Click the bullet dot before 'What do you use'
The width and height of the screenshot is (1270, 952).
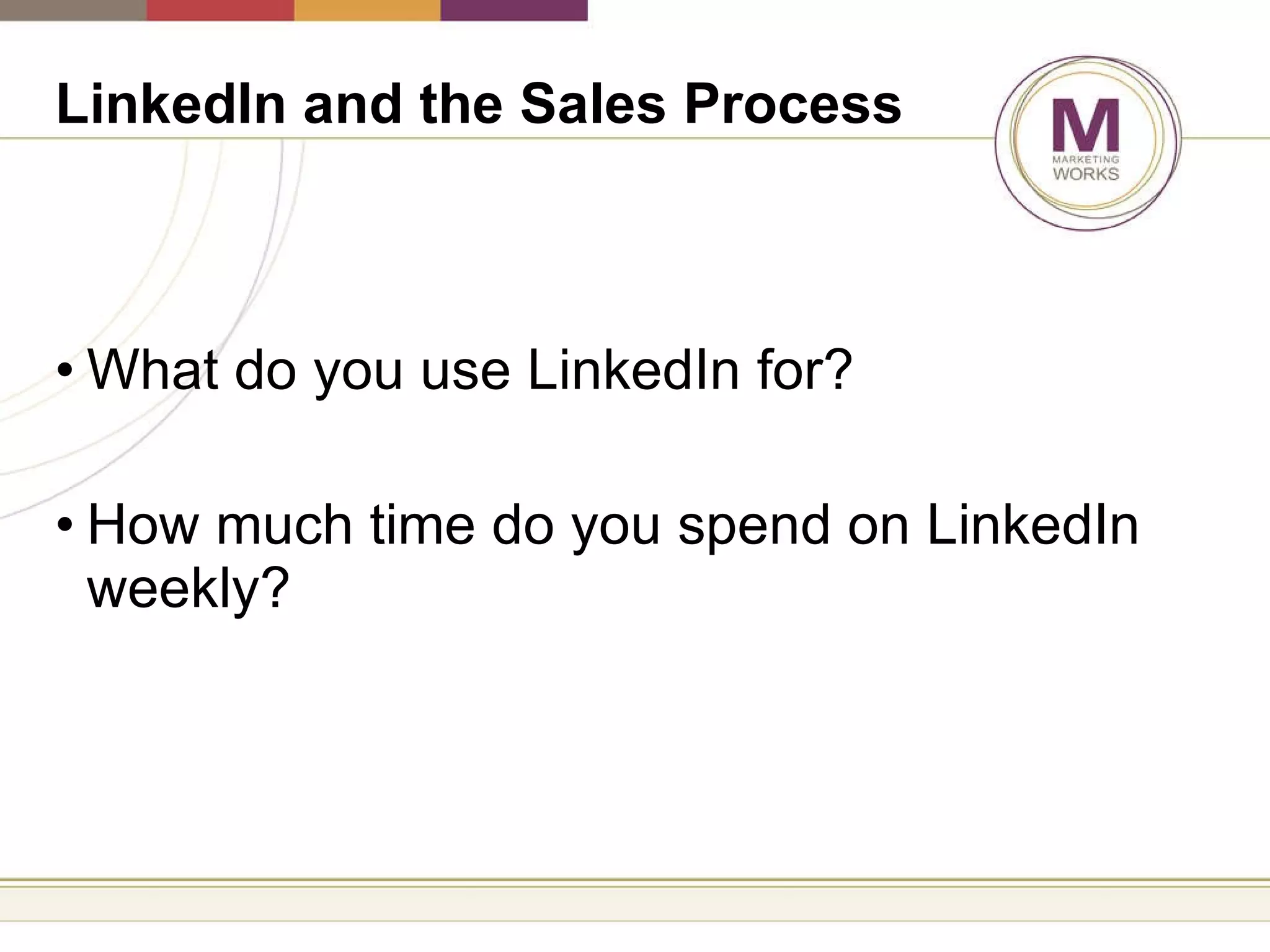64,371
